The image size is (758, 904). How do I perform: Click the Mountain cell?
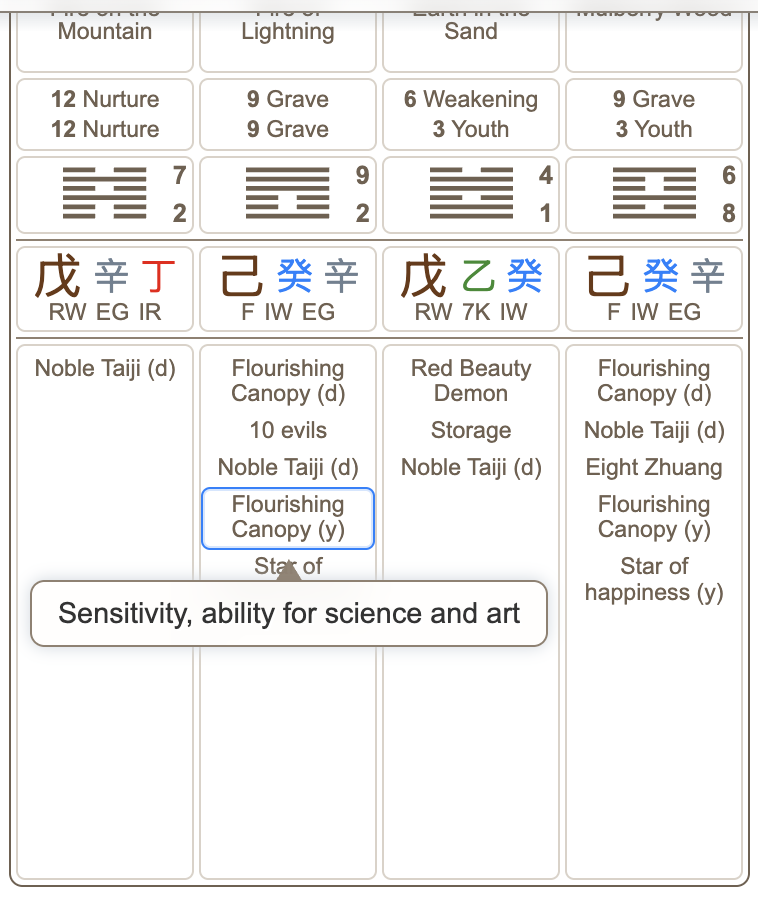coord(105,40)
